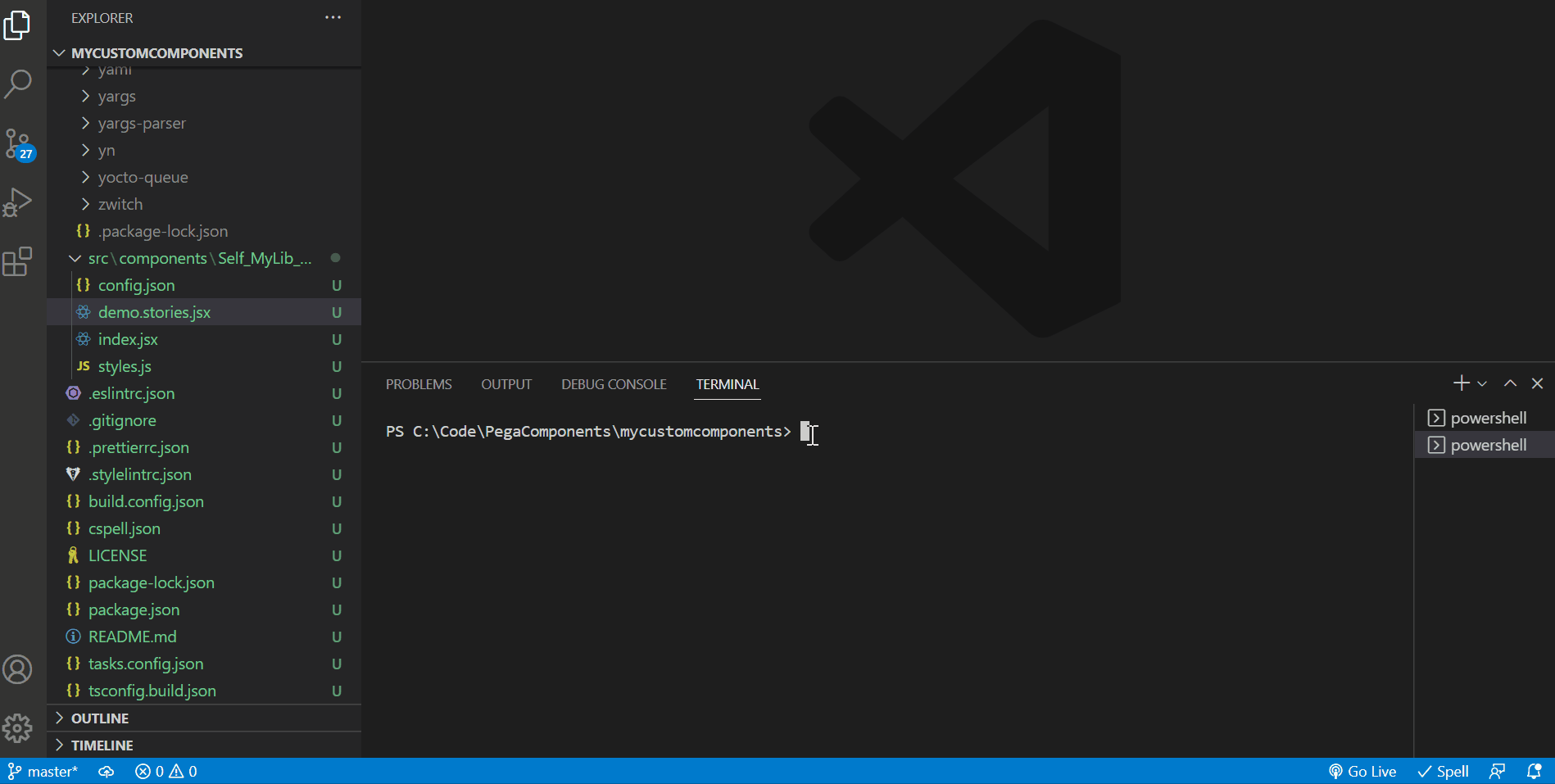Switch to the TERMINAL tab
The image size is (1555, 784).
pyautogui.click(x=728, y=384)
